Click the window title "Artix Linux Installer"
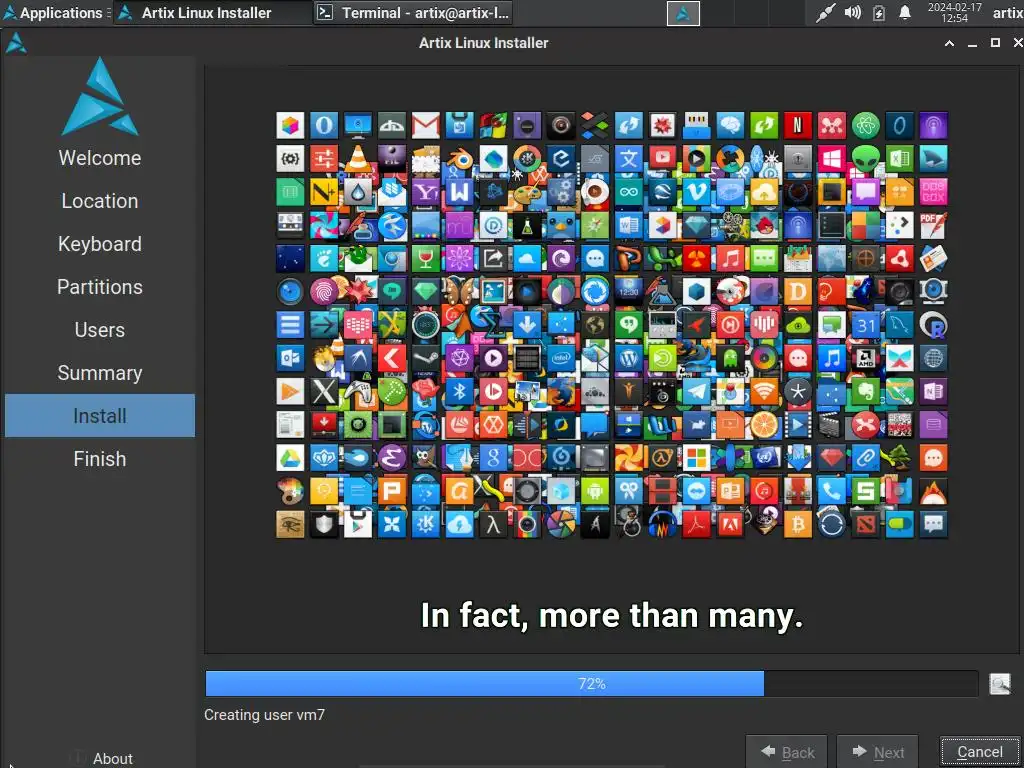1024x768 pixels. [484, 43]
